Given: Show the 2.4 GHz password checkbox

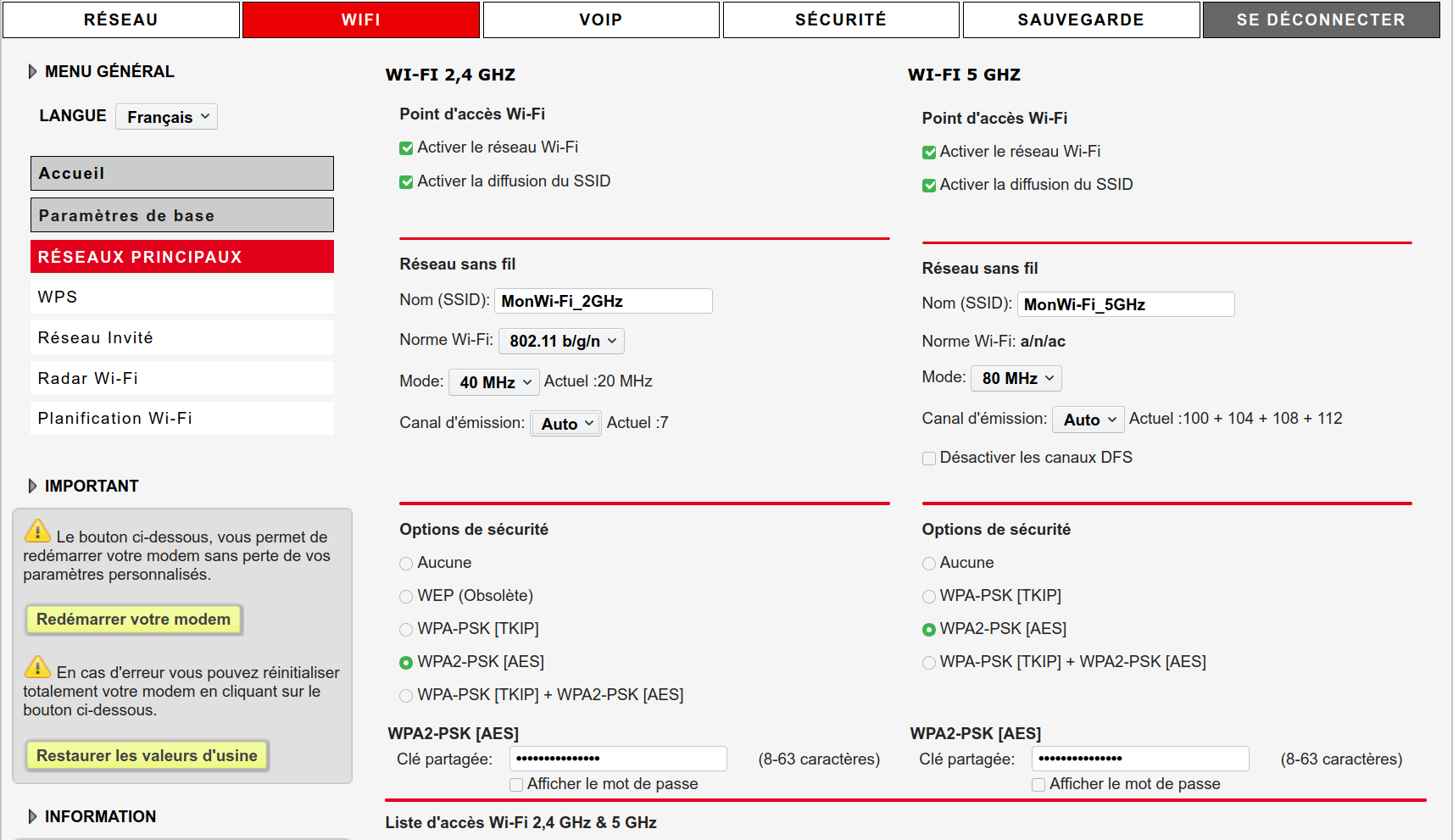Looking at the screenshot, I should (516, 785).
